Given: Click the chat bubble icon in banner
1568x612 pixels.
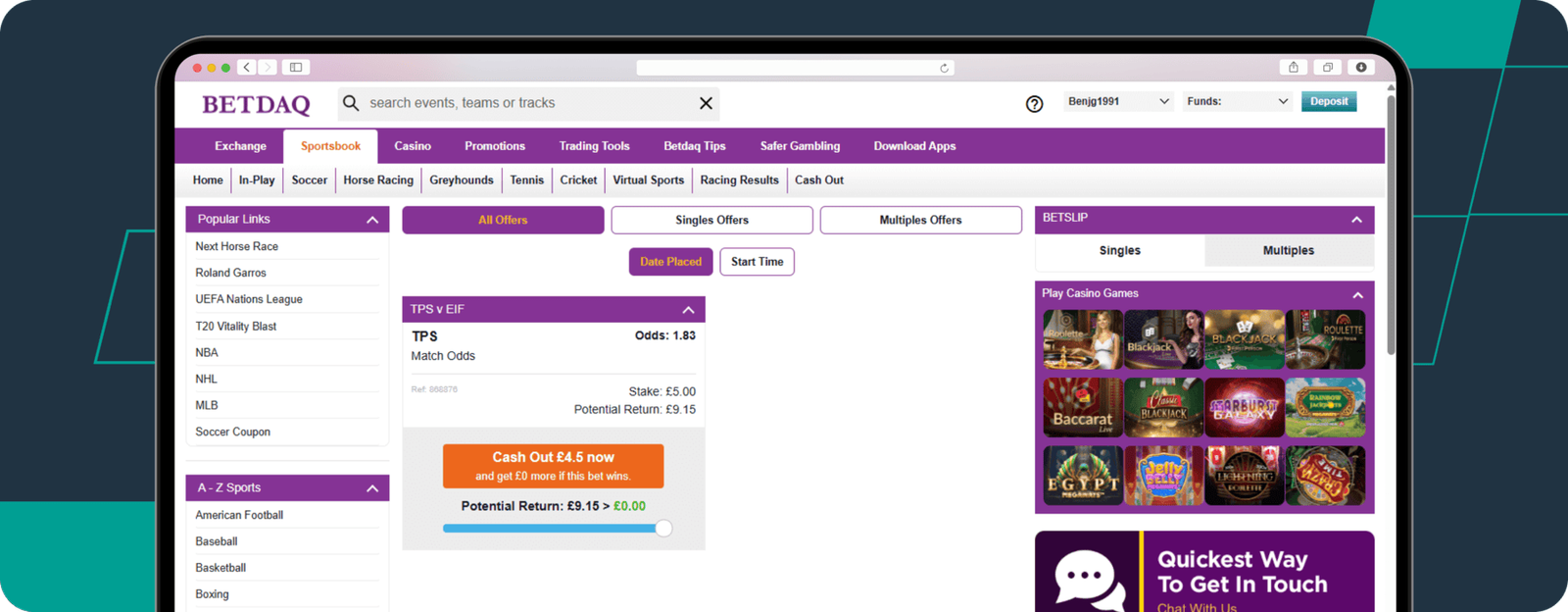Looking at the screenshot, I should 1089,580.
